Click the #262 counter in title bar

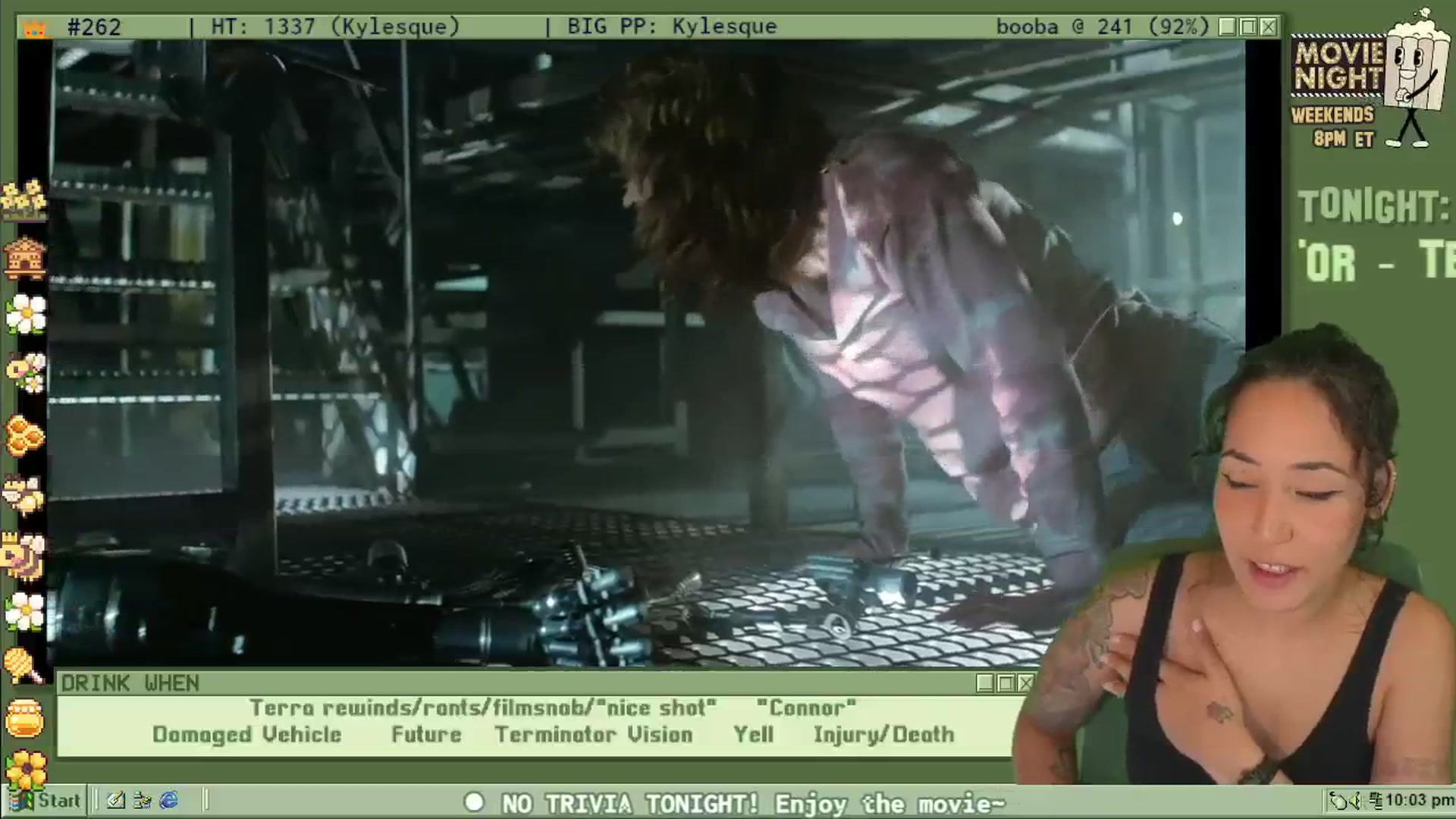94,27
